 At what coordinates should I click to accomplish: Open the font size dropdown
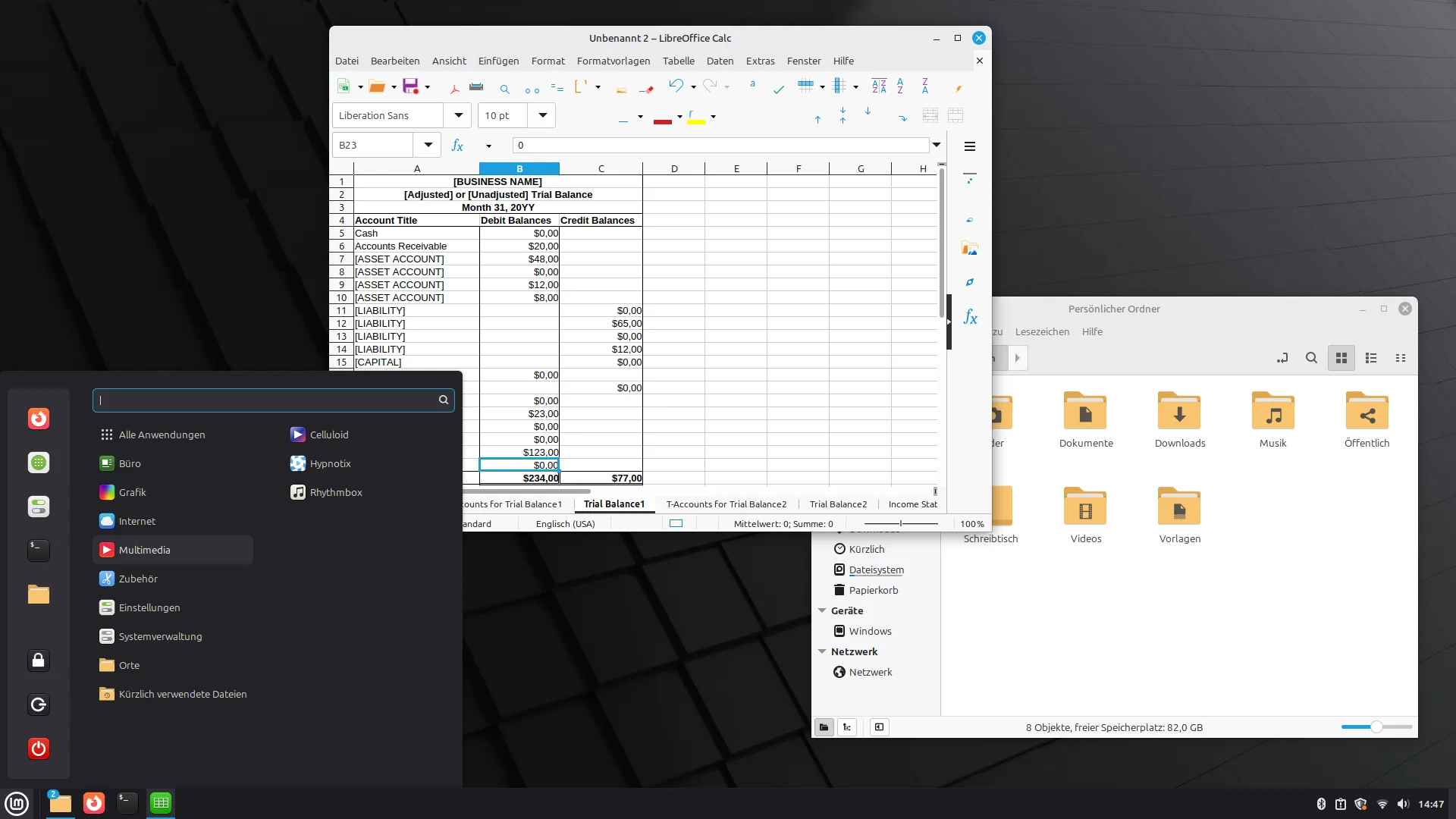pos(542,115)
